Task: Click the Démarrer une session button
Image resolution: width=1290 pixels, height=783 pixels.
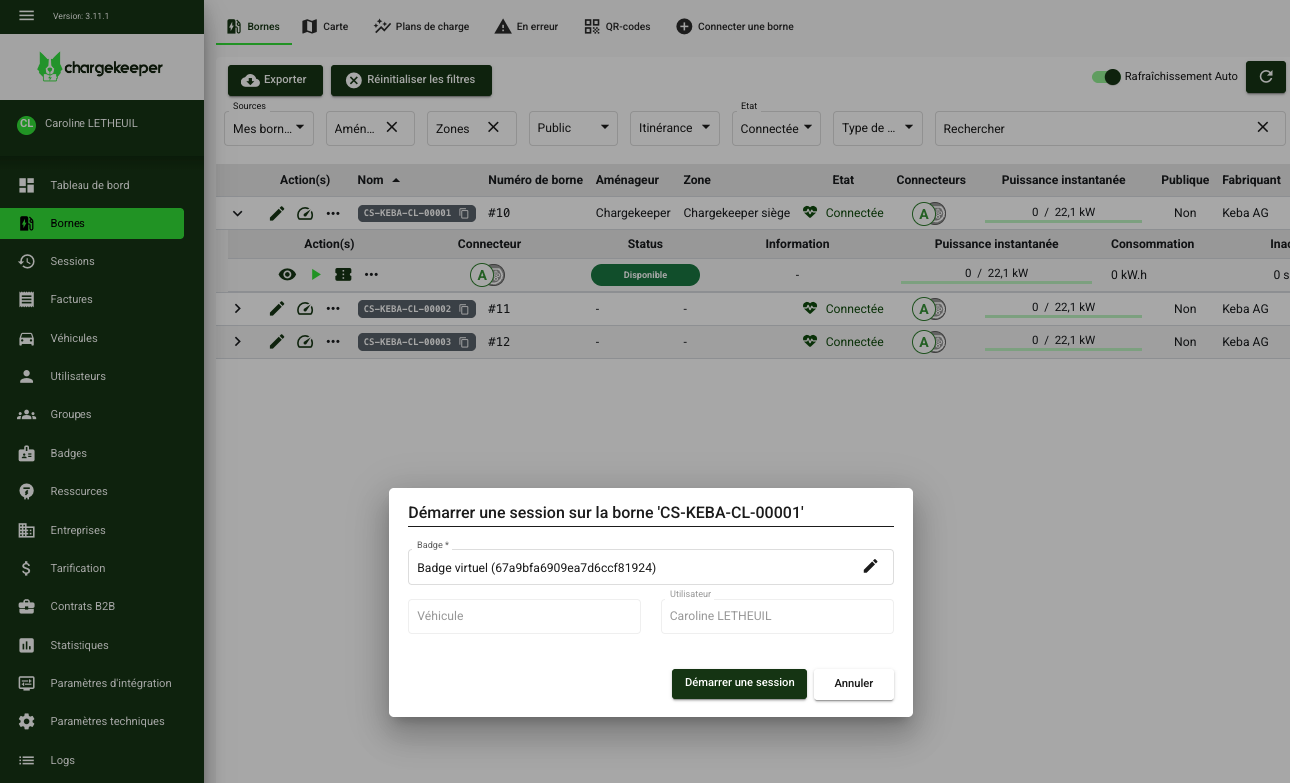Action: pyautogui.click(x=739, y=683)
